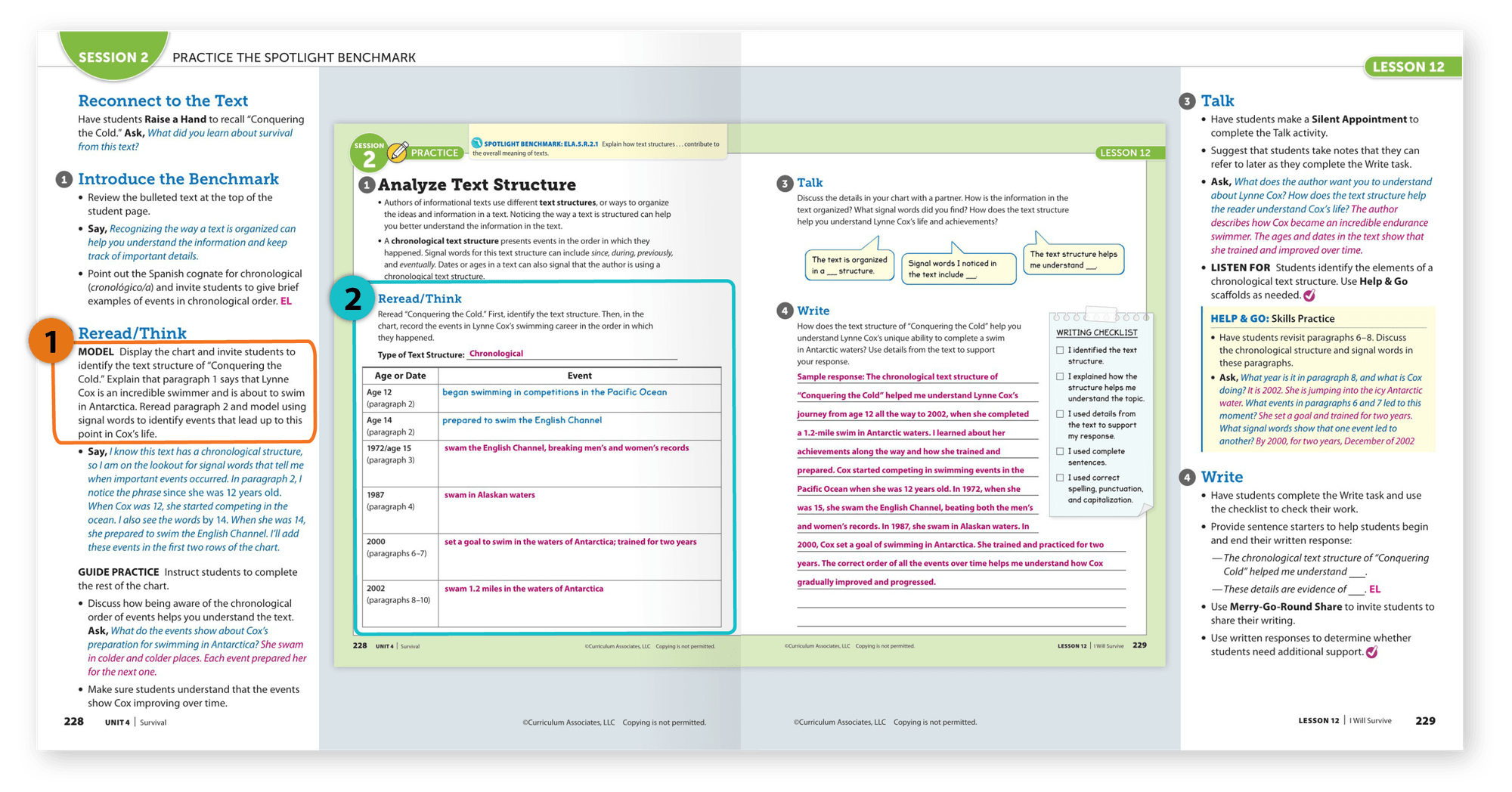Click 'The text is organized in a' bubble
Image resolution: width=1512 pixels, height=792 pixels.
(849, 265)
